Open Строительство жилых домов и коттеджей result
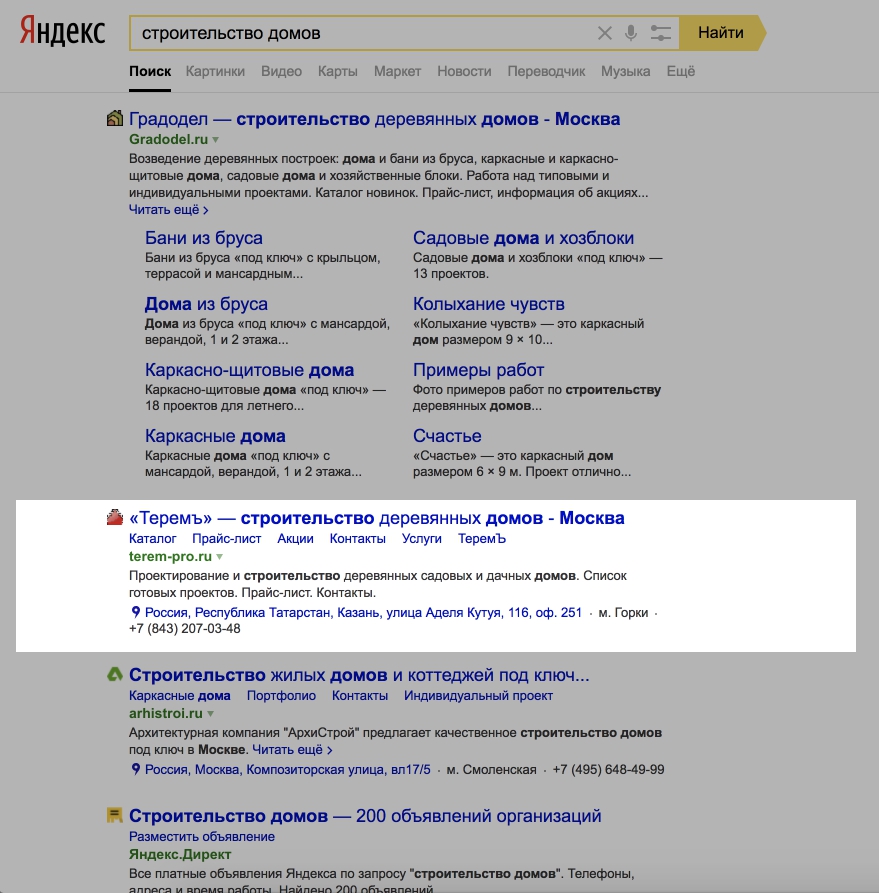The height and width of the screenshot is (893, 879). (359, 675)
